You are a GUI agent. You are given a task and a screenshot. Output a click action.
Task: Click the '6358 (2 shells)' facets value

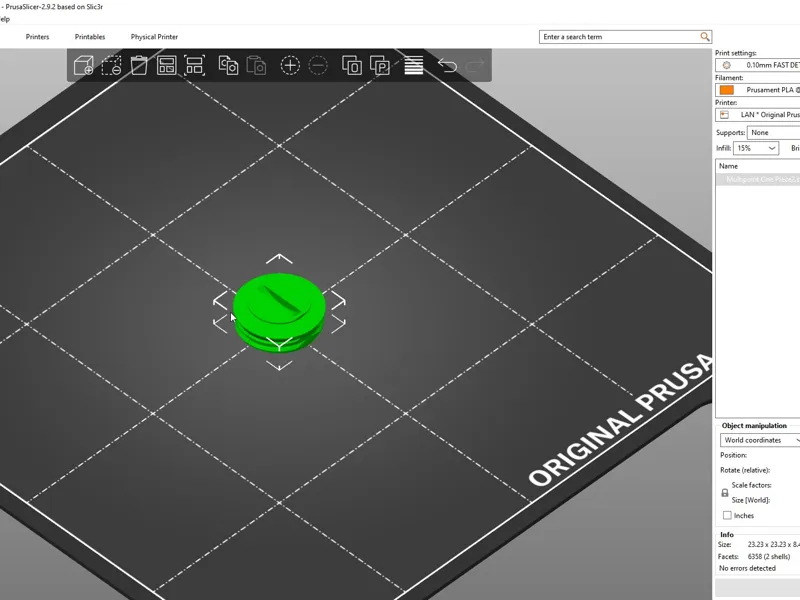pos(768,557)
